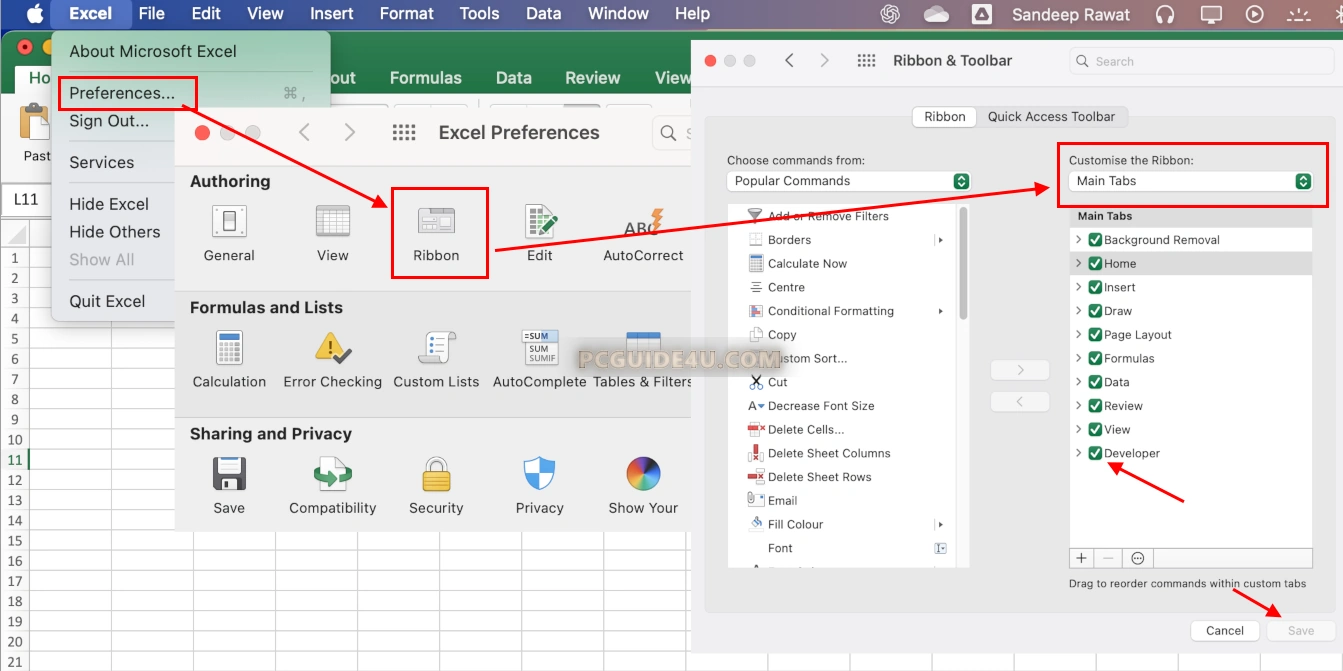The image size is (1343, 671).
Task: Open the Popular Commands dropdown
Action: [x=848, y=181]
